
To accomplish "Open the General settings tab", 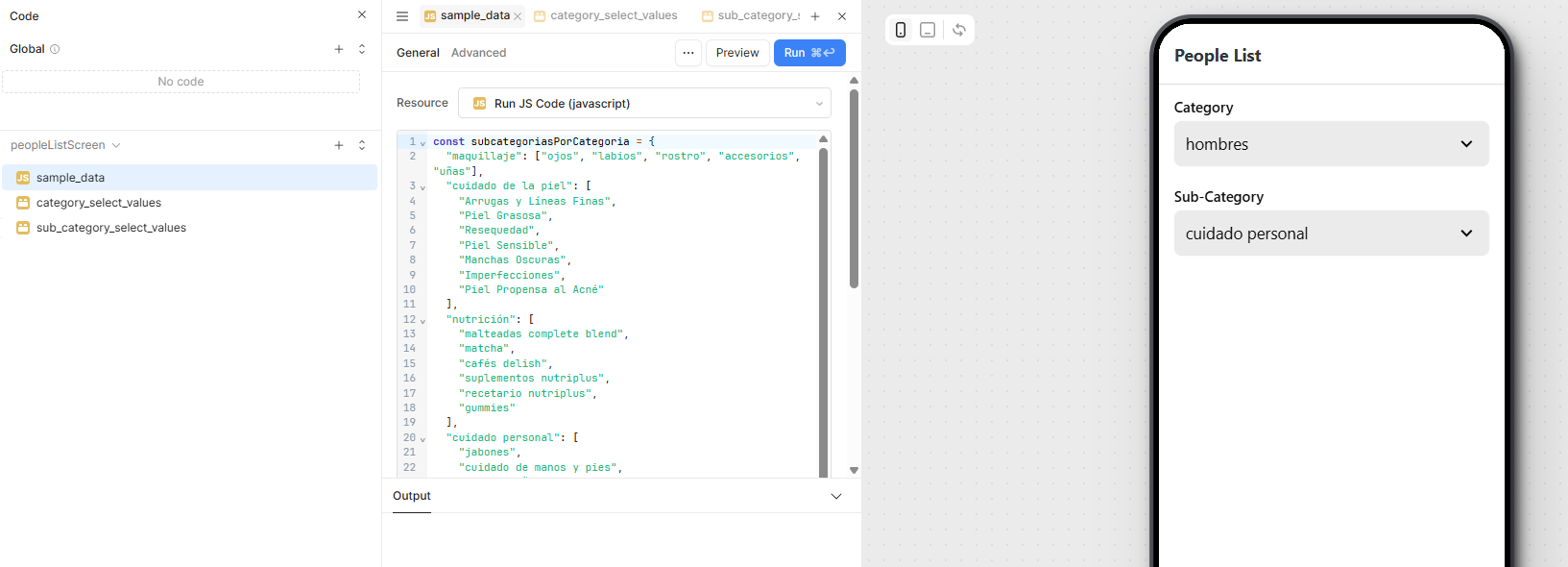I will coord(418,53).
